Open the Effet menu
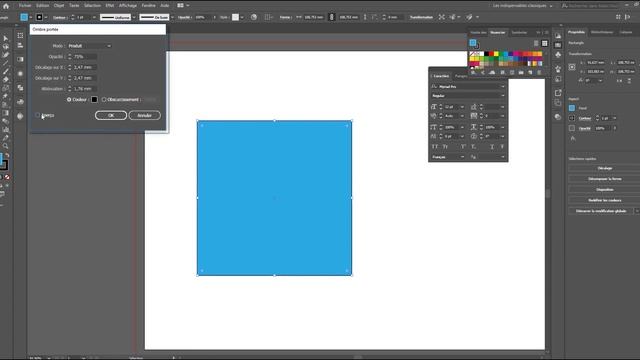Image resolution: width=640 pixels, height=360 pixels. click(110, 6)
